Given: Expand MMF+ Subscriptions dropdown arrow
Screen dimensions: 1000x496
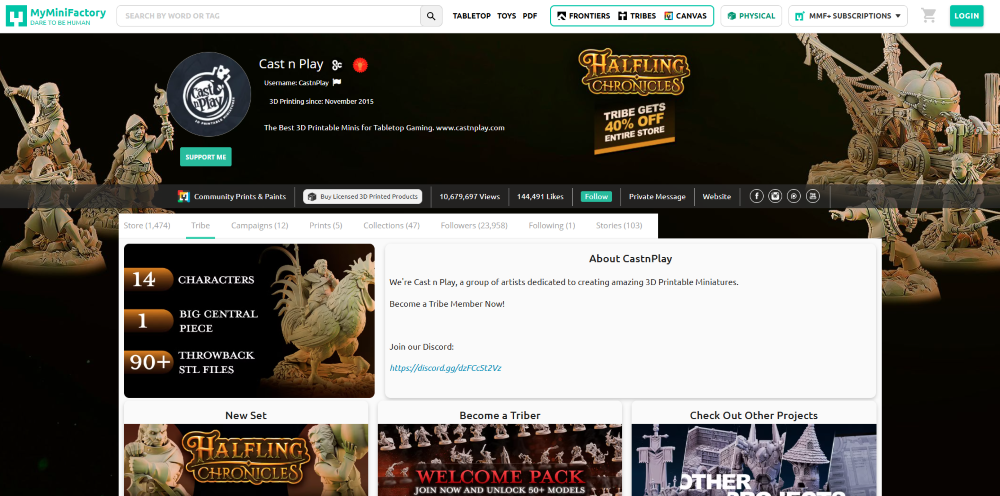Looking at the screenshot, I should [x=898, y=16].
